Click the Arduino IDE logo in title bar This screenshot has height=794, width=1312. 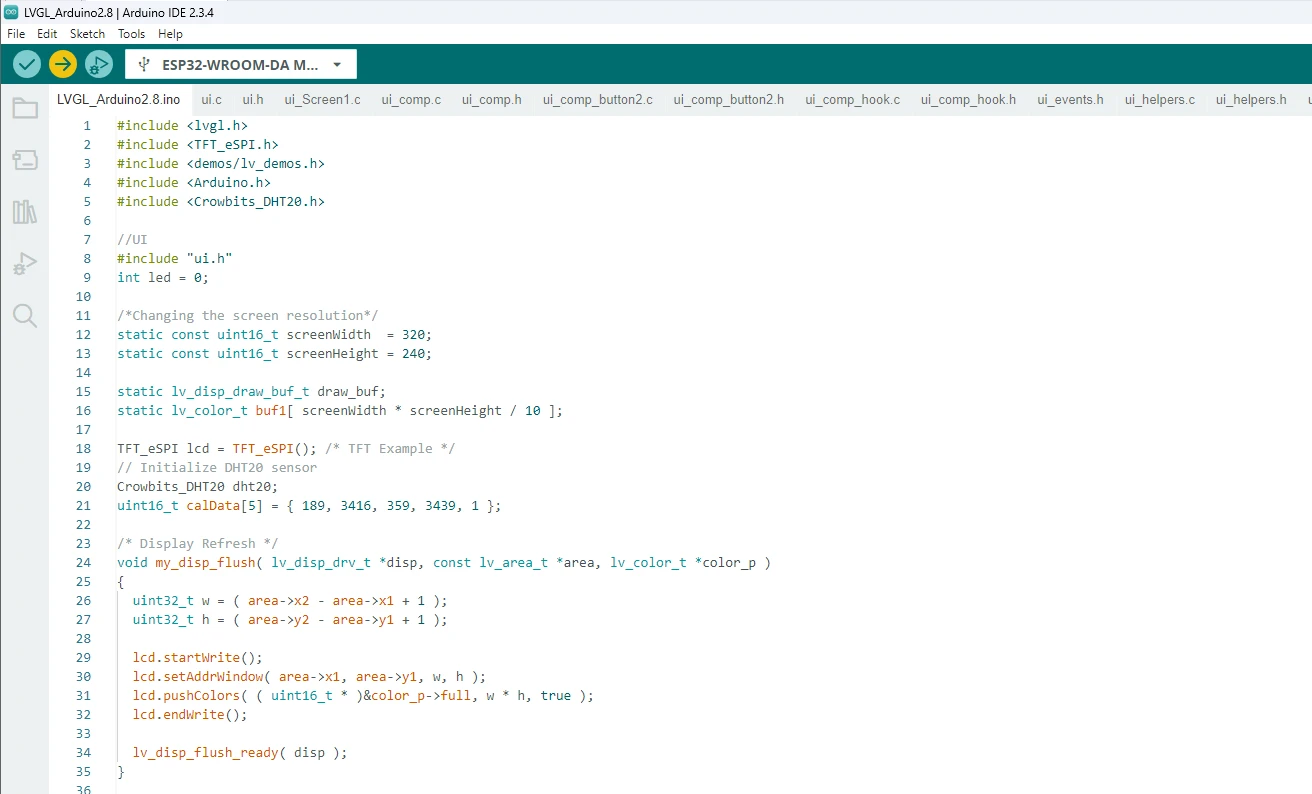11,12
